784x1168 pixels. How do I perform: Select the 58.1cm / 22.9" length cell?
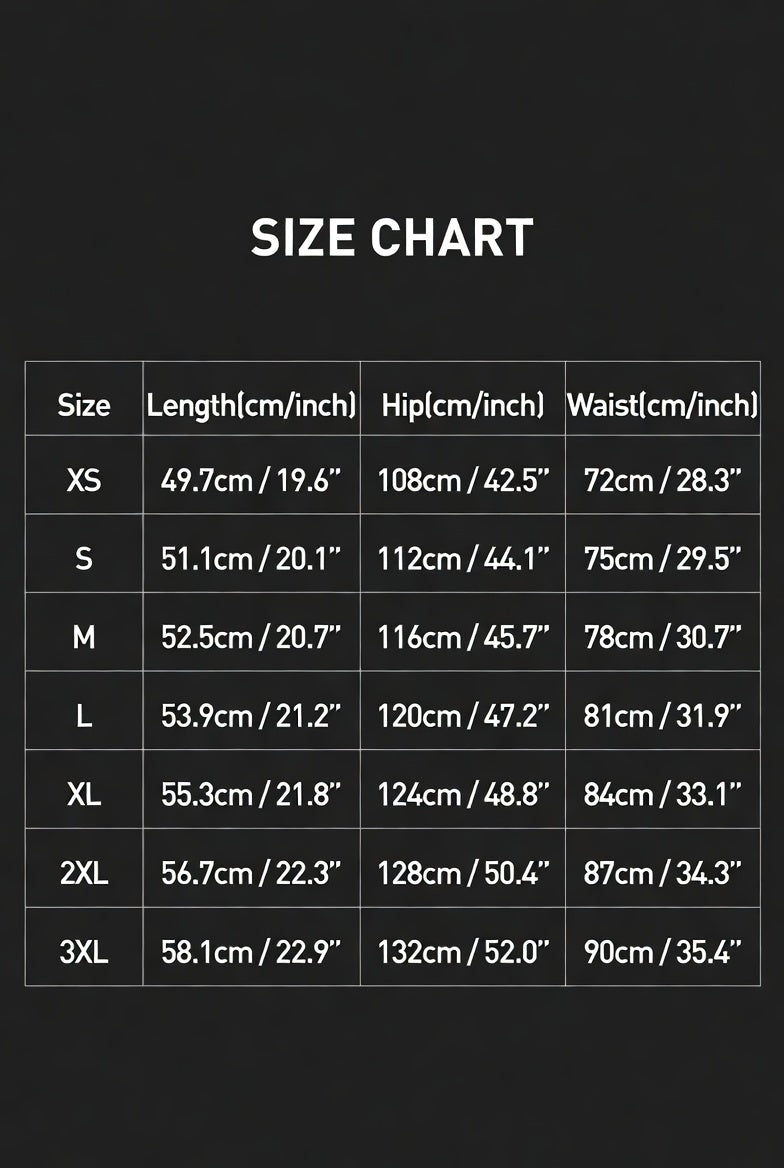[x=251, y=953]
